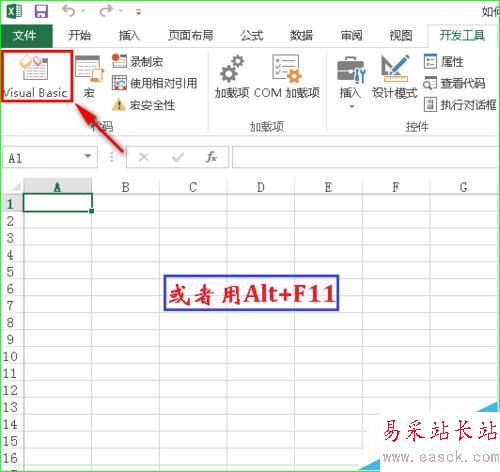This screenshot has width=500, height=472.
Task: Select column A header
Action: [58, 187]
